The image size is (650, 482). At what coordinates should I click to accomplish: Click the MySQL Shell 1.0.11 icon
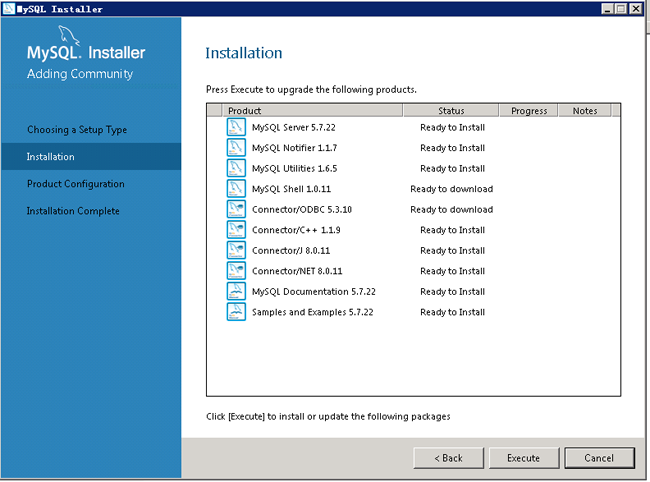(236, 189)
